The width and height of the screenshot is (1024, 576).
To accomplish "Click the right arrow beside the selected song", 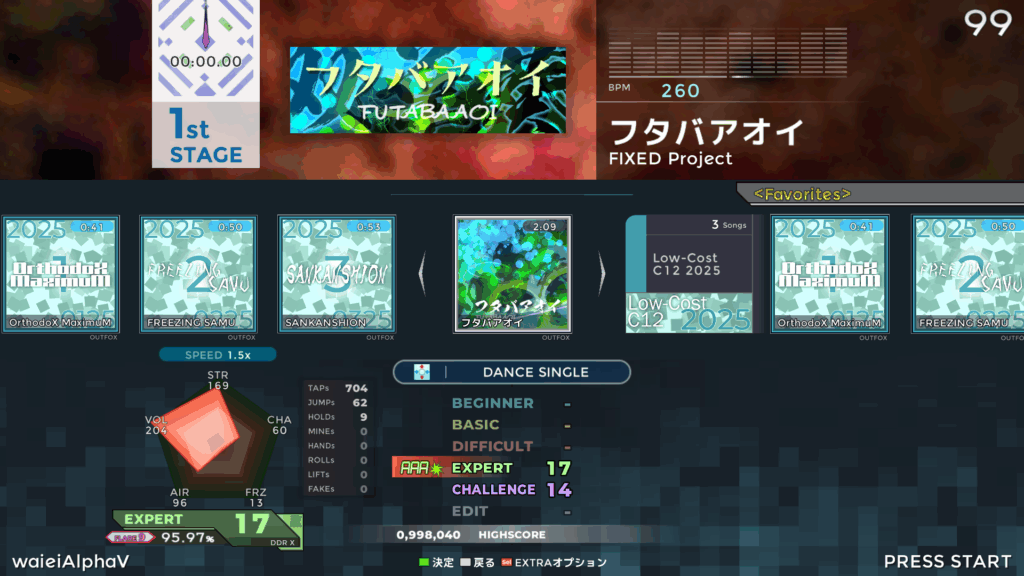I will [x=601, y=274].
